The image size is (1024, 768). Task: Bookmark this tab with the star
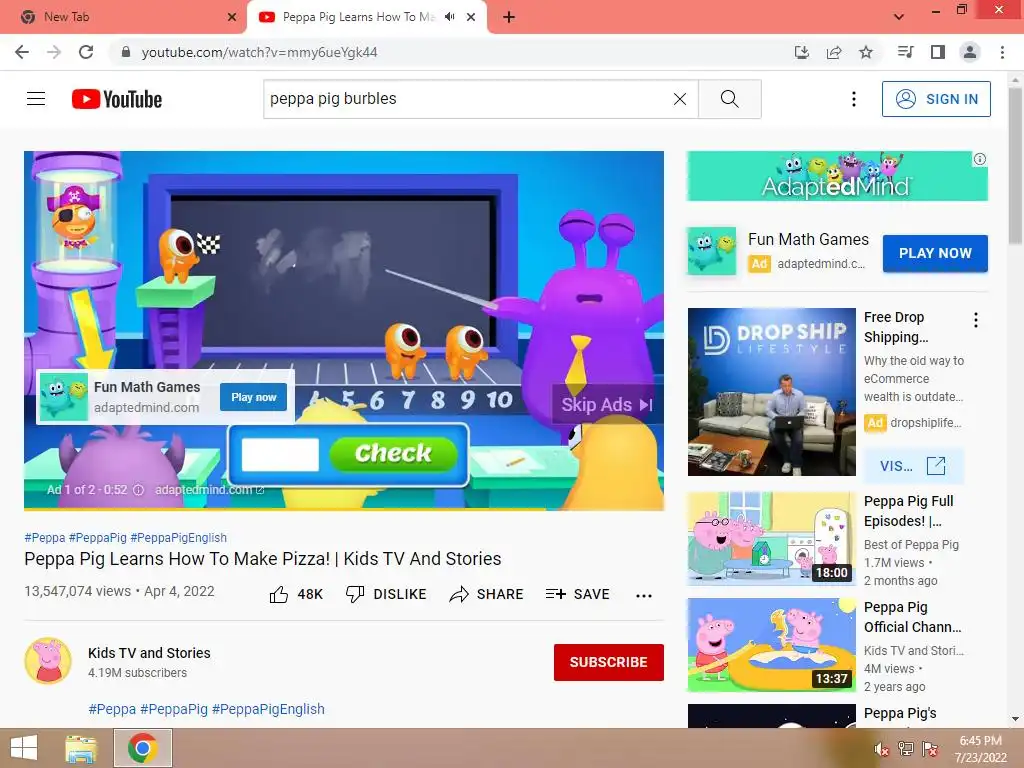[x=866, y=52]
